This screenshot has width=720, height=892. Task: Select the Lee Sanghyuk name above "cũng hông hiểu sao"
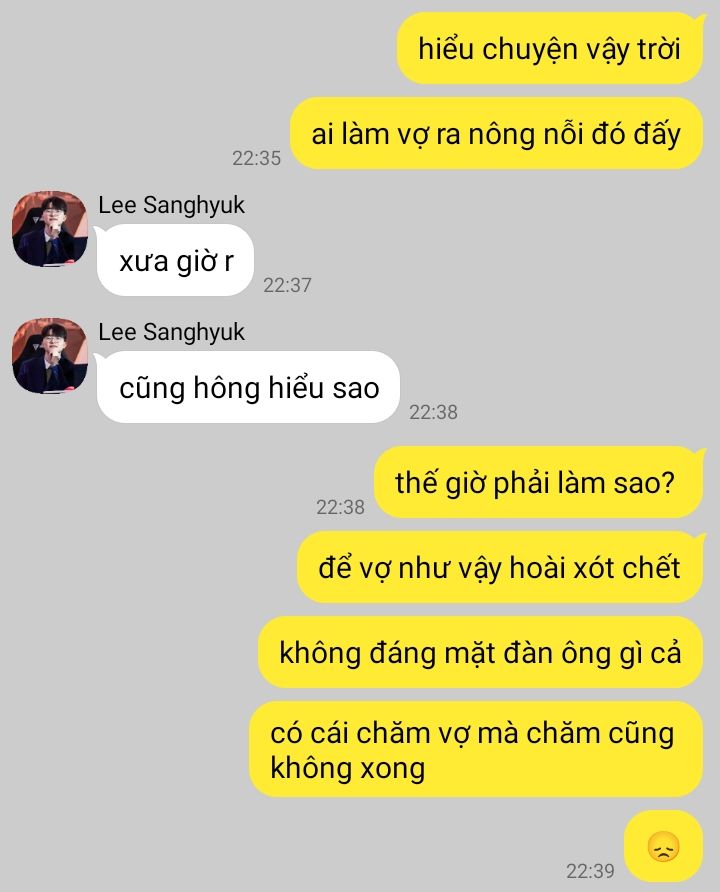[x=171, y=332]
